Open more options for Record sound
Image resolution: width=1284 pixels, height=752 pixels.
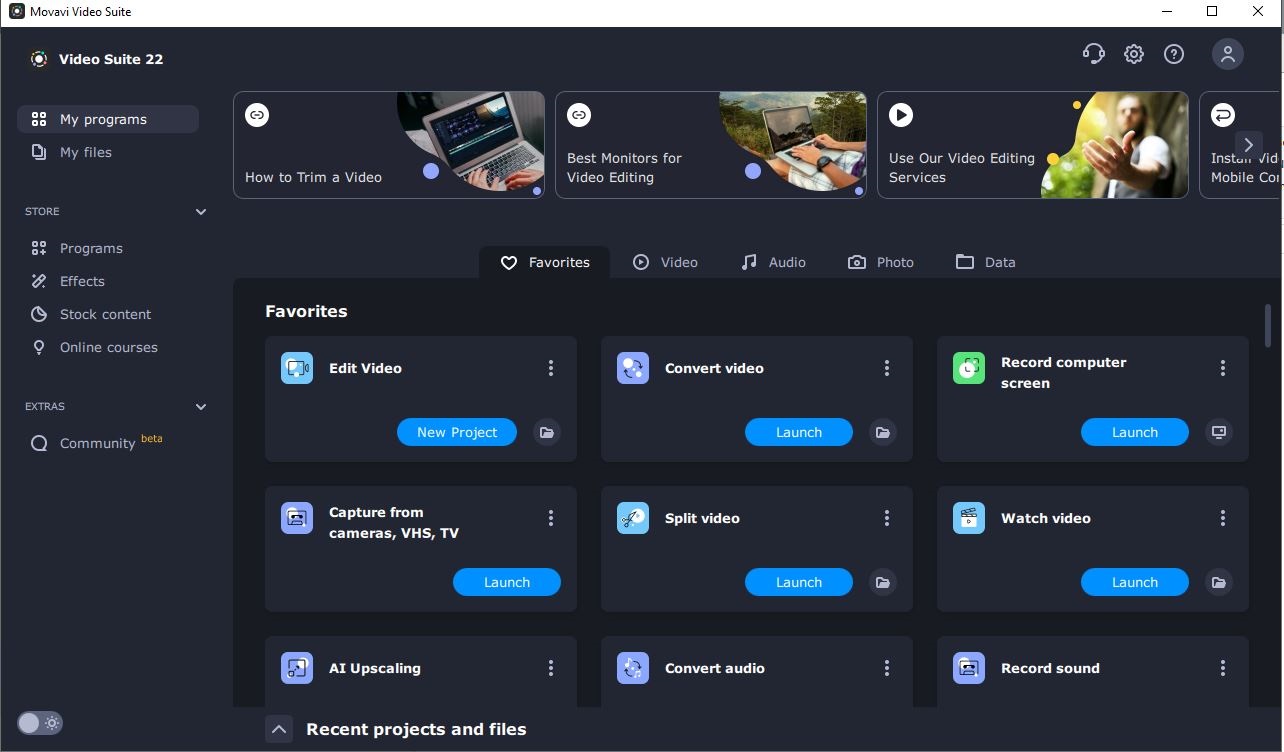pos(1223,668)
